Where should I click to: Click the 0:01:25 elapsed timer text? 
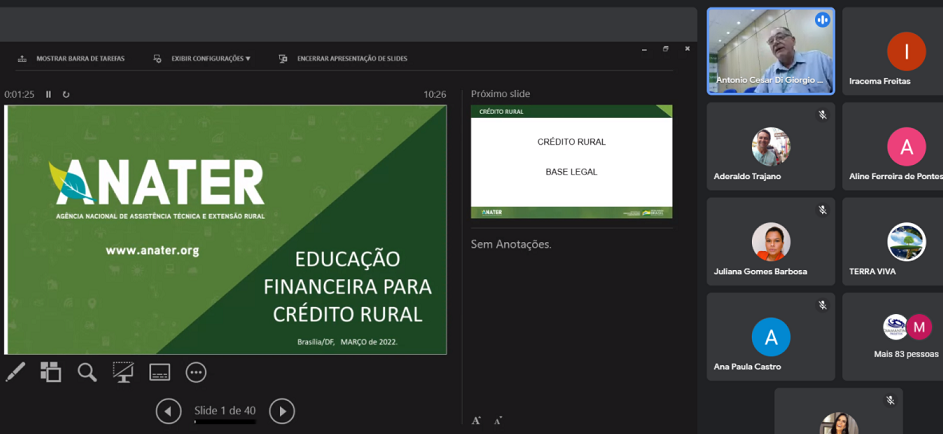pyautogui.click(x=19, y=94)
